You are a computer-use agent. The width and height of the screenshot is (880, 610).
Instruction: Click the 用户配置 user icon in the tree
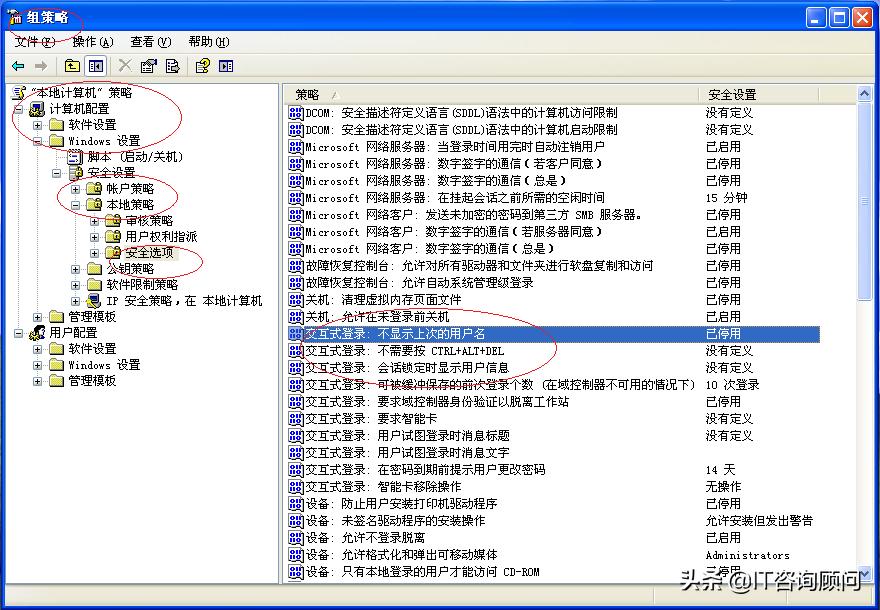click(37, 332)
